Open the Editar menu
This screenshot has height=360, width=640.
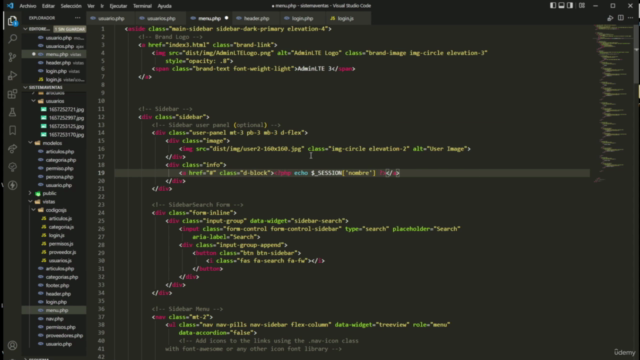(x=48, y=6)
